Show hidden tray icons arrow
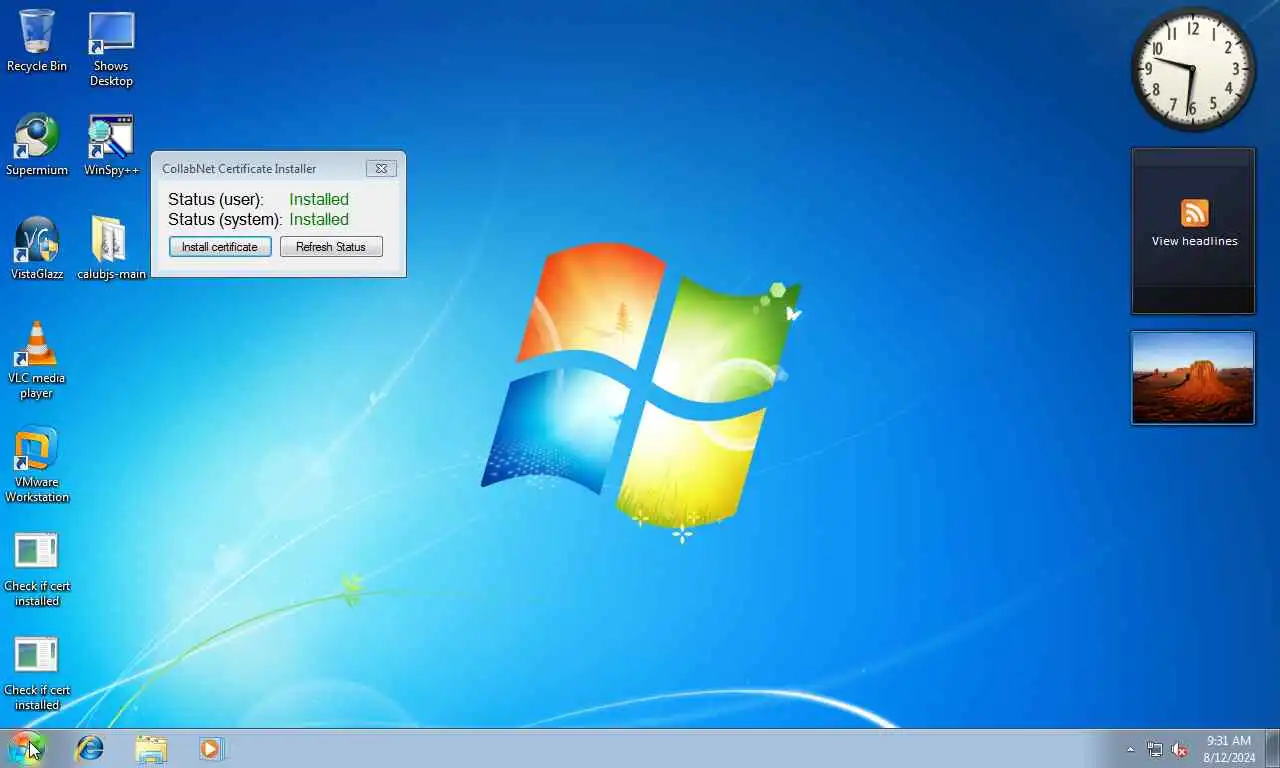 pyautogui.click(x=1131, y=749)
